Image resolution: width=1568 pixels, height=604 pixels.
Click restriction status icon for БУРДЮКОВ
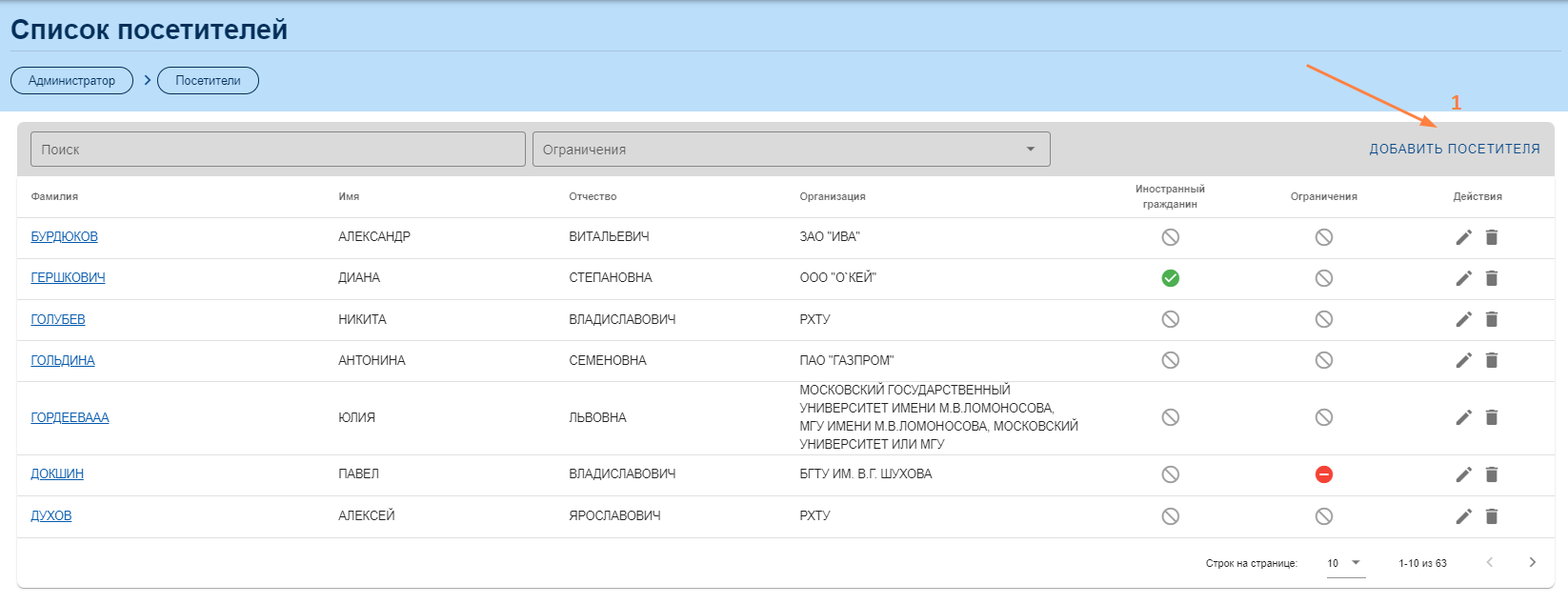(x=1323, y=237)
